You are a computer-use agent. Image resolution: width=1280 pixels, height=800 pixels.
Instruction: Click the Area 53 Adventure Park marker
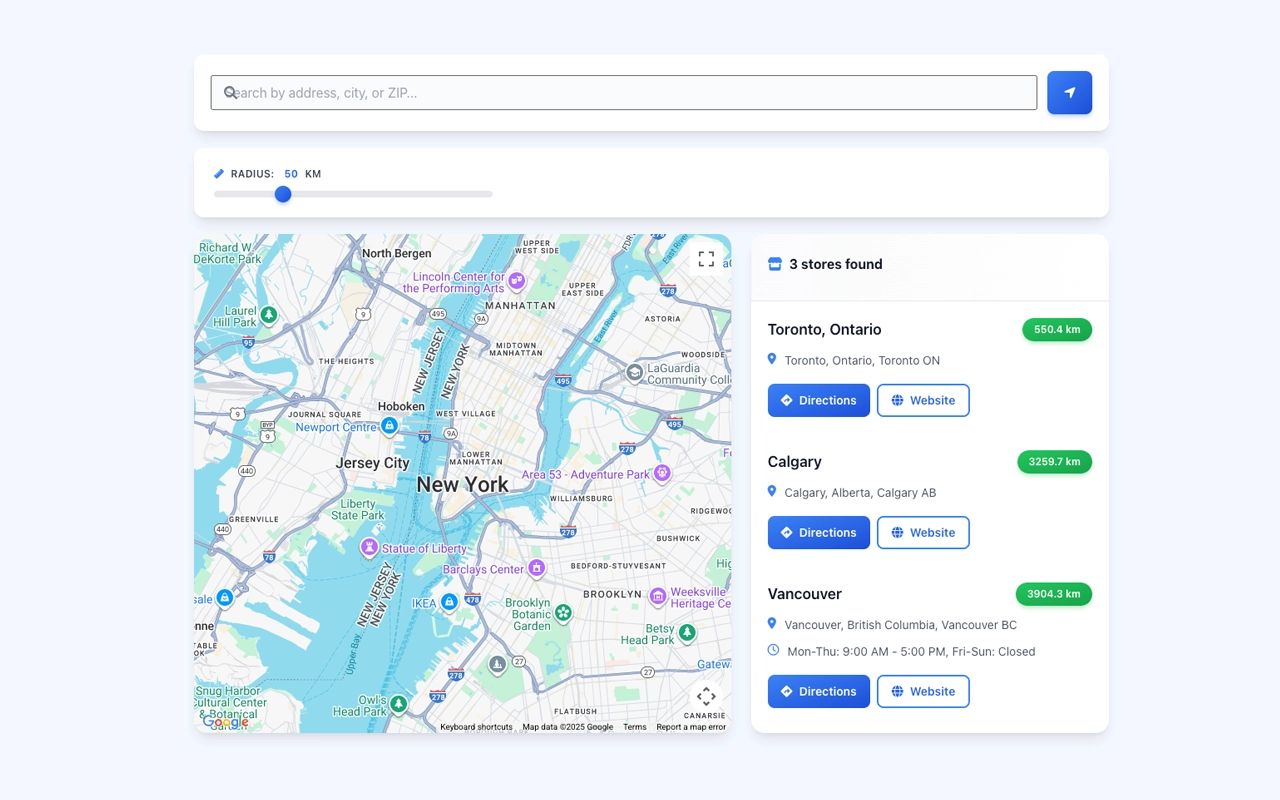[x=662, y=473]
